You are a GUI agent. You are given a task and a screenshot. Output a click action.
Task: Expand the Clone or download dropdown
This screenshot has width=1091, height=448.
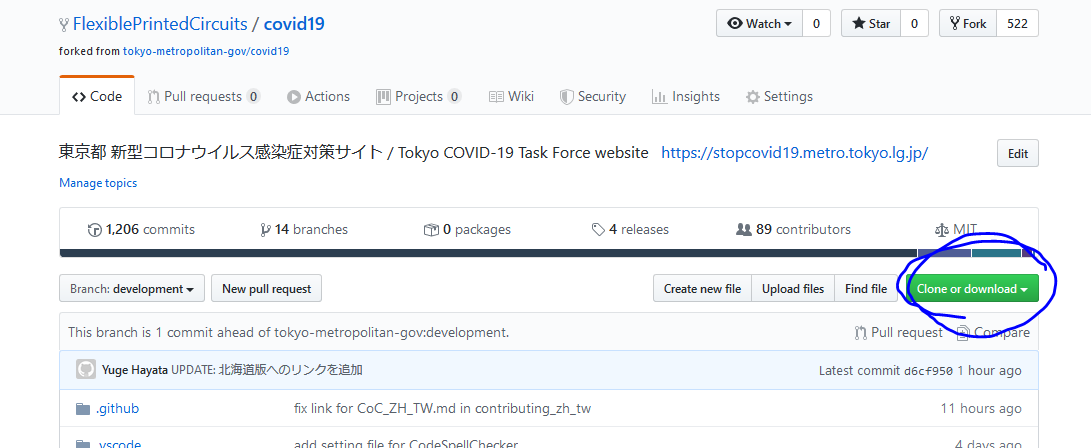pos(972,289)
